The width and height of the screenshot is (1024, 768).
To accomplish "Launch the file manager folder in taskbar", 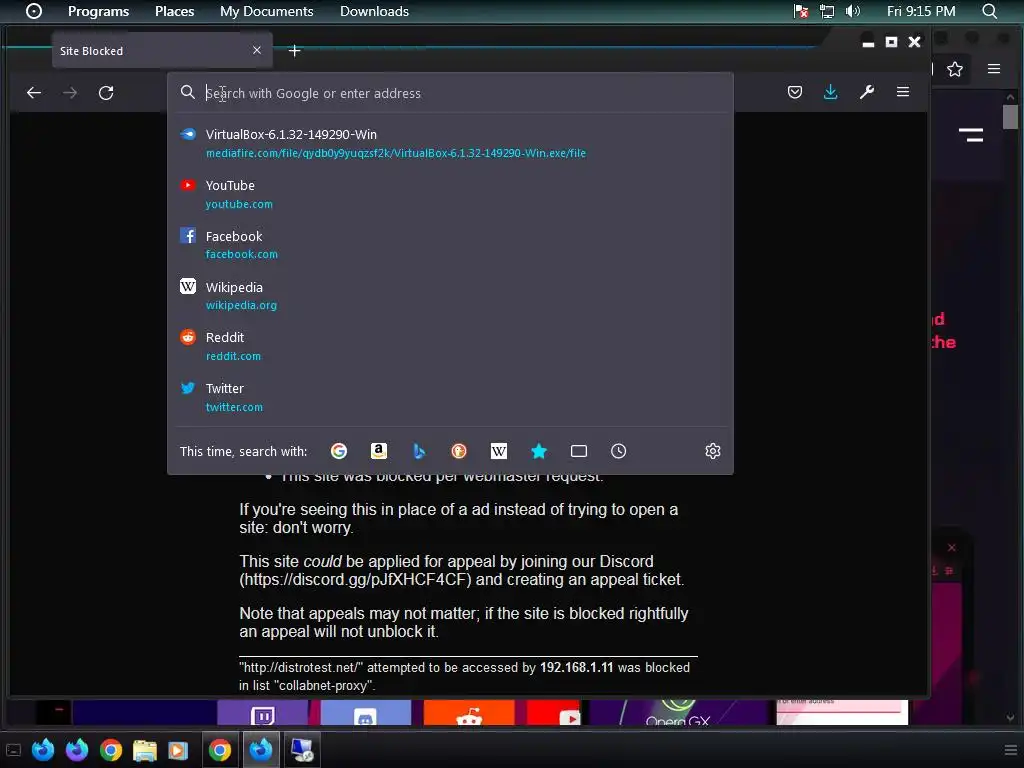I will (145, 750).
